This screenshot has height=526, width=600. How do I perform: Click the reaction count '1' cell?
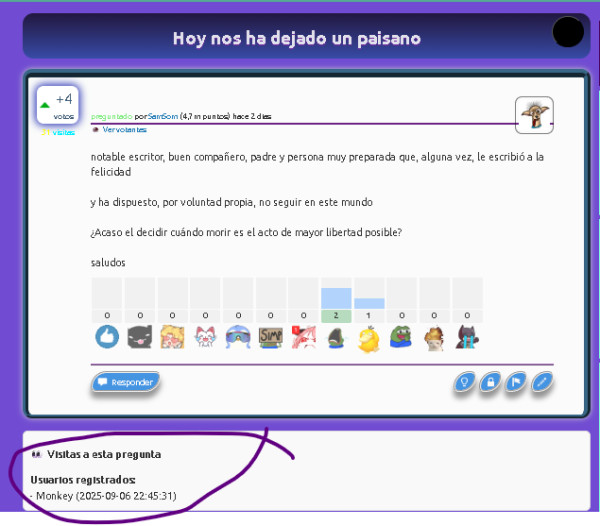pos(369,316)
